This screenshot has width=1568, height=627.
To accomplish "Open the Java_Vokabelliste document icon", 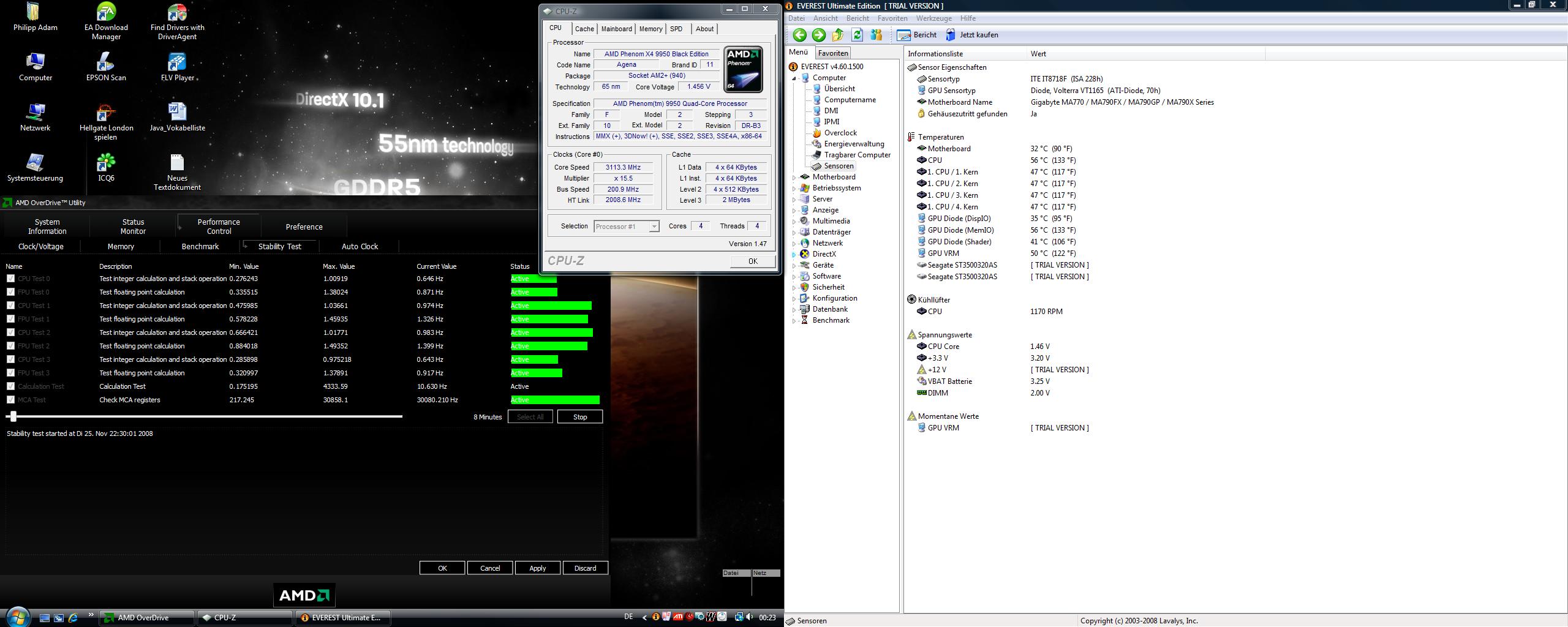I will coord(177,117).
